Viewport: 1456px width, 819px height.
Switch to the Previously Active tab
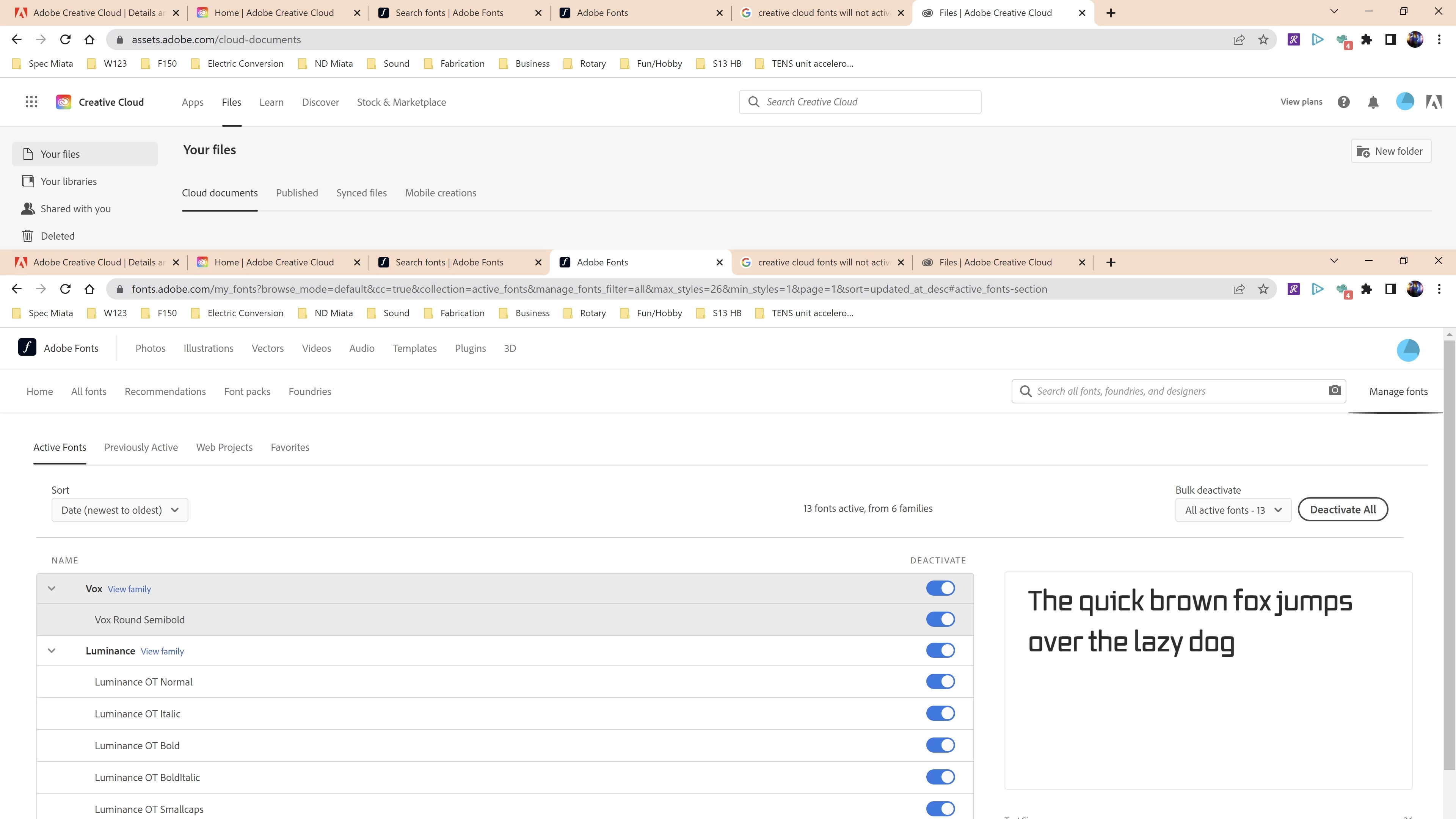click(141, 447)
